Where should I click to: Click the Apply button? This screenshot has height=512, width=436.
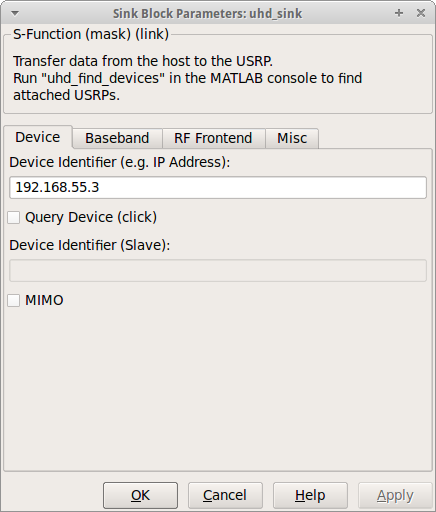click(395, 495)
